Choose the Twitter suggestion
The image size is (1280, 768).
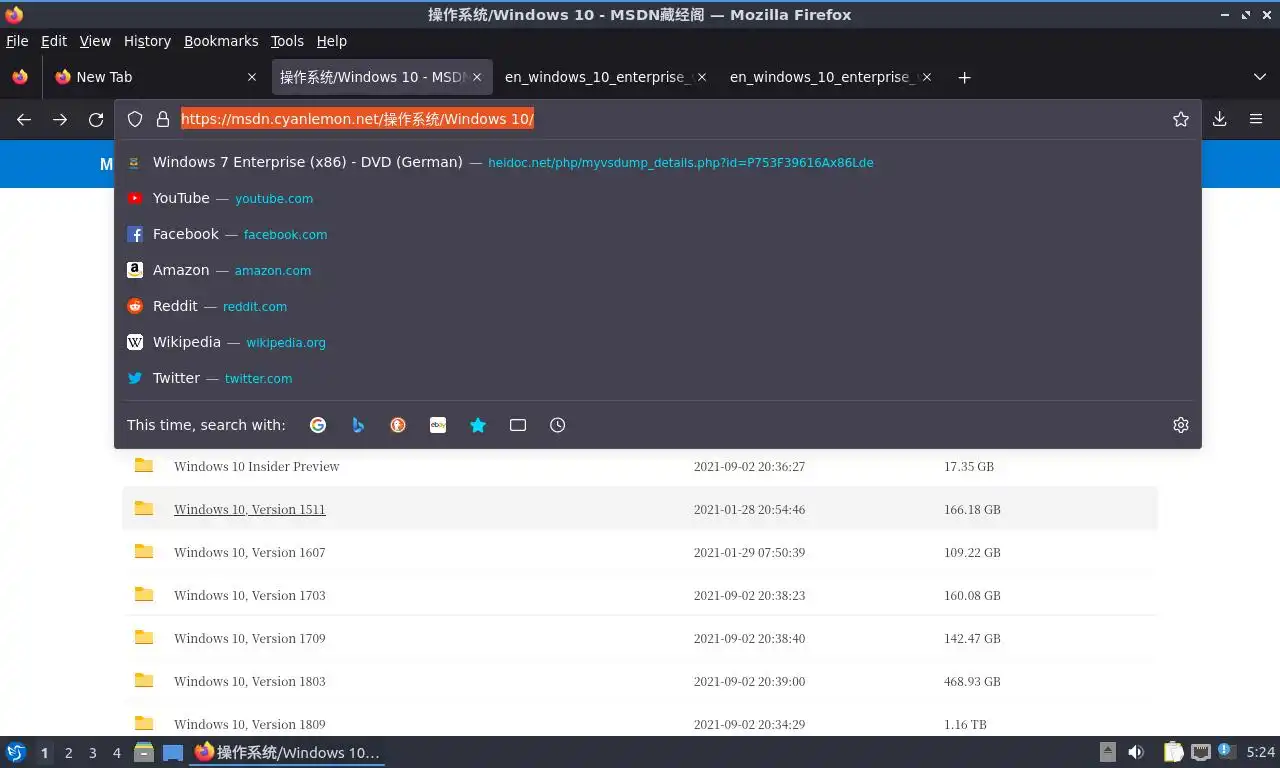point(658,378)
